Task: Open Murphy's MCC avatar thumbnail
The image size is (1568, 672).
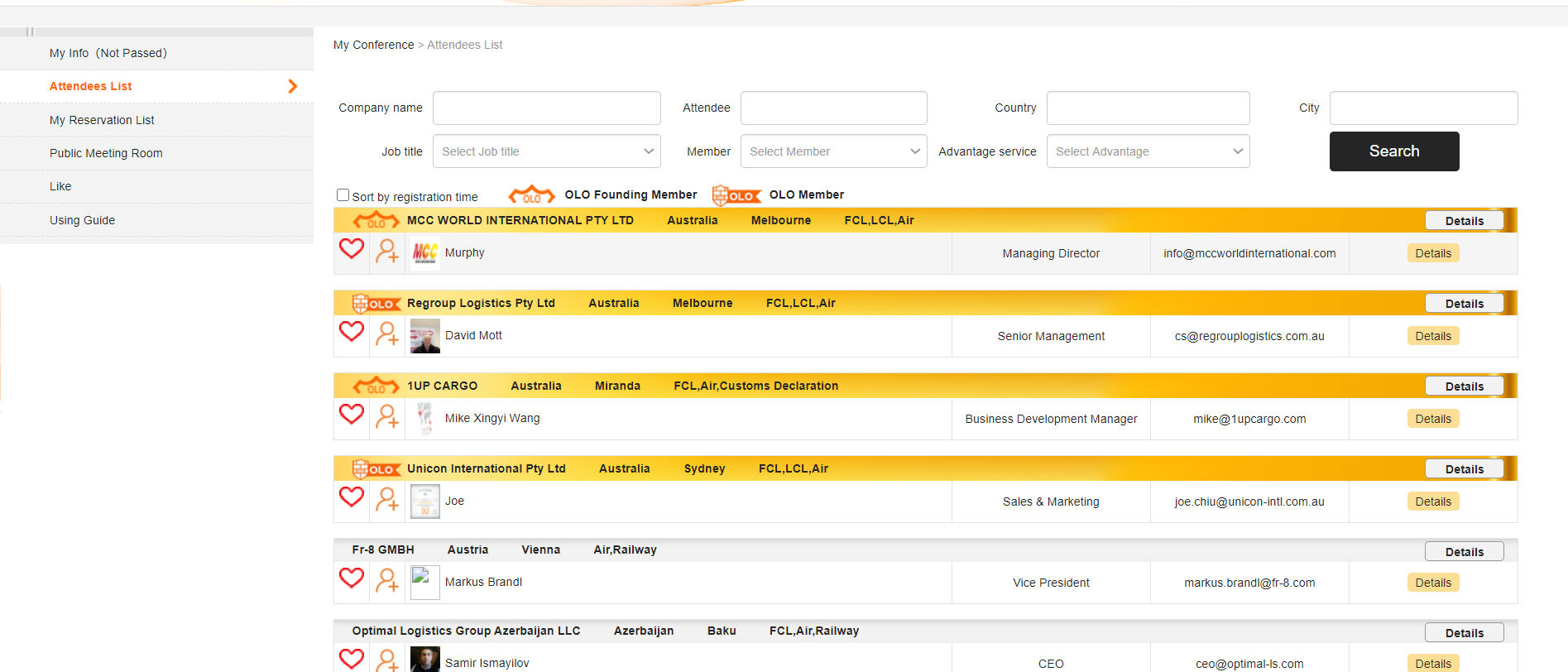Action: point(425,253)
